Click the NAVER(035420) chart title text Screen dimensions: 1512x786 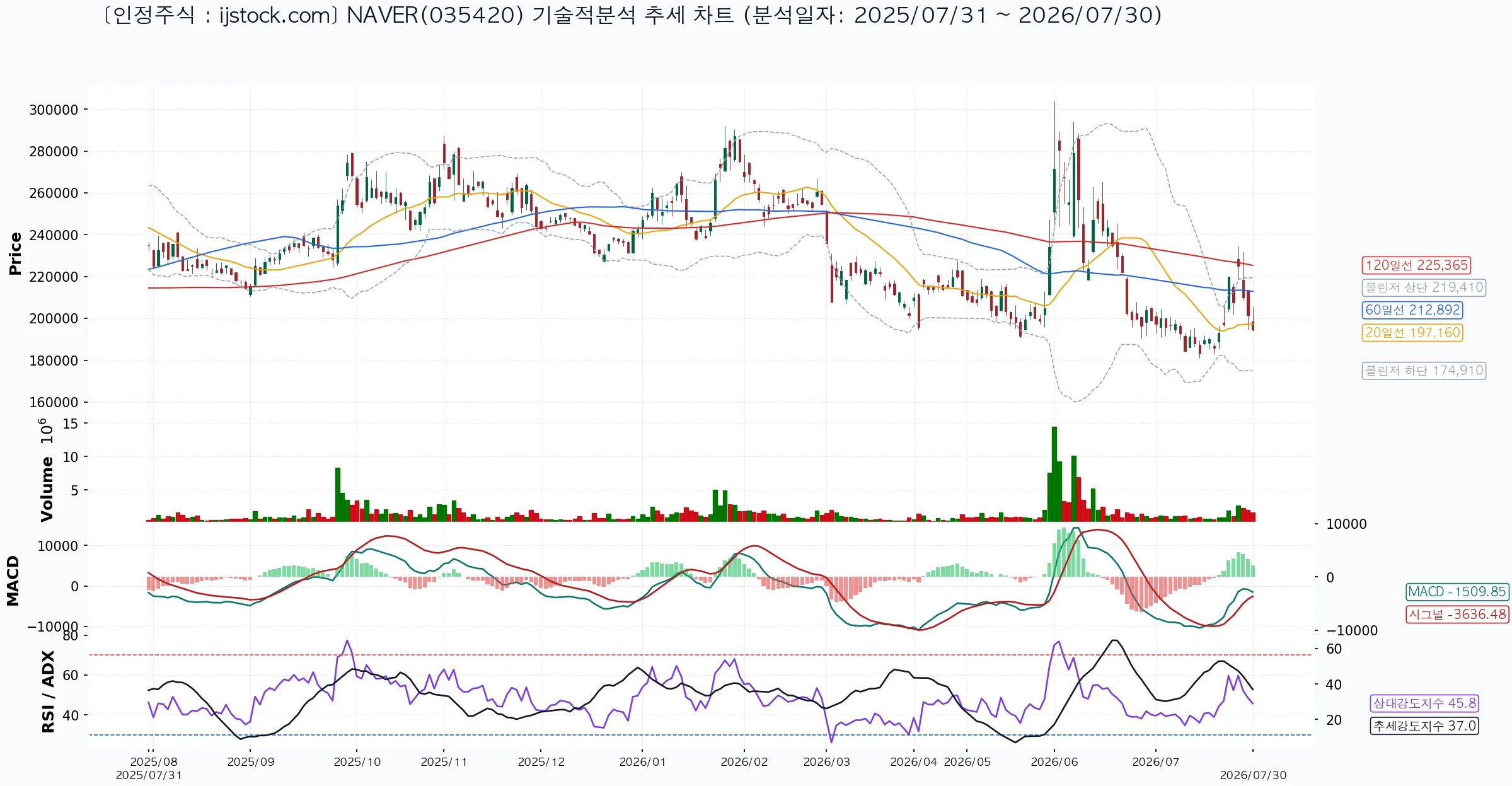632,15
